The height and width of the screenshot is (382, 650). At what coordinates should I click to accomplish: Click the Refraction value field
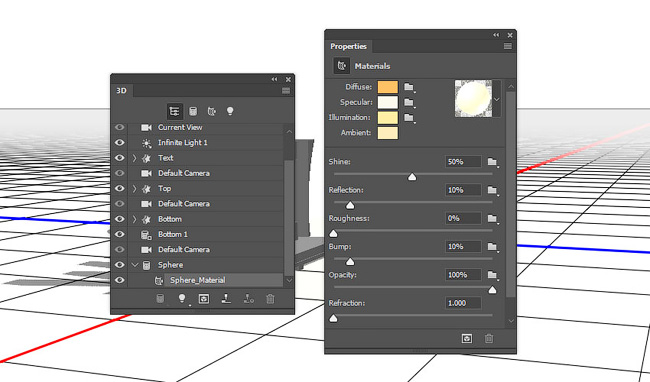point(463,303)
